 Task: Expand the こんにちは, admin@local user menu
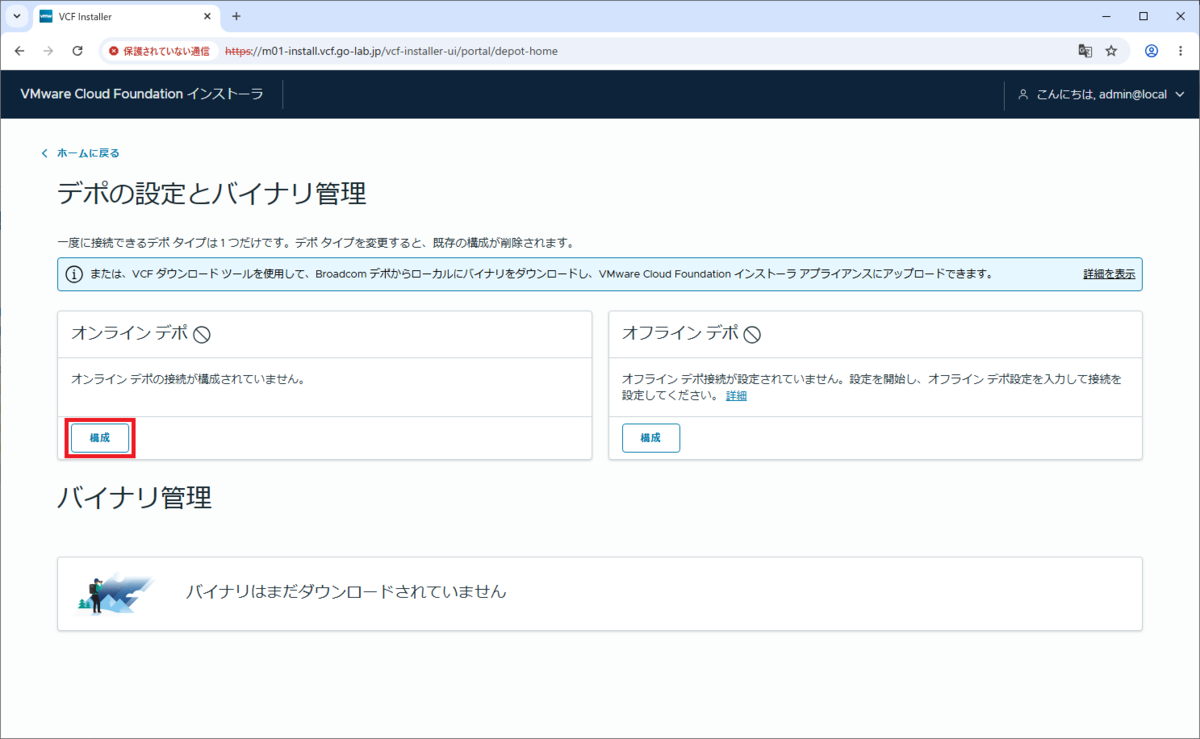click(1101, 94)
